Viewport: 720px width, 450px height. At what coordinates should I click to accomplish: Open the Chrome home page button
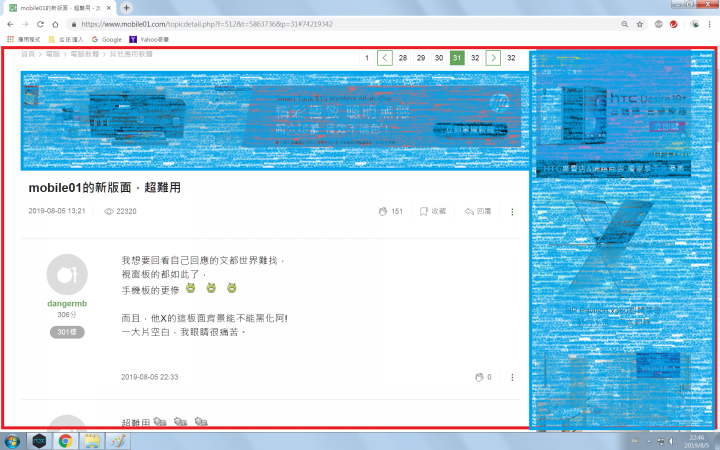coord(55,24)
